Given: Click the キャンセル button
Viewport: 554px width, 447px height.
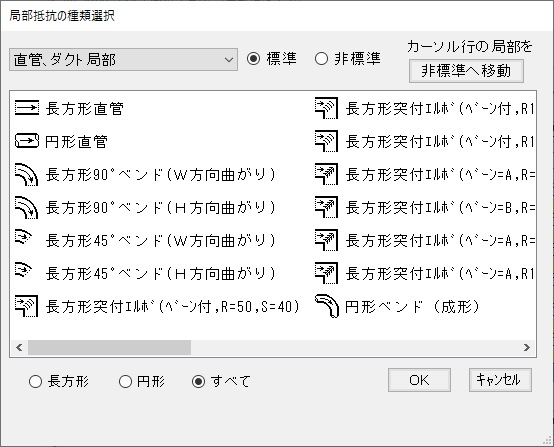Looking at the screenshot, I should 500,380.
